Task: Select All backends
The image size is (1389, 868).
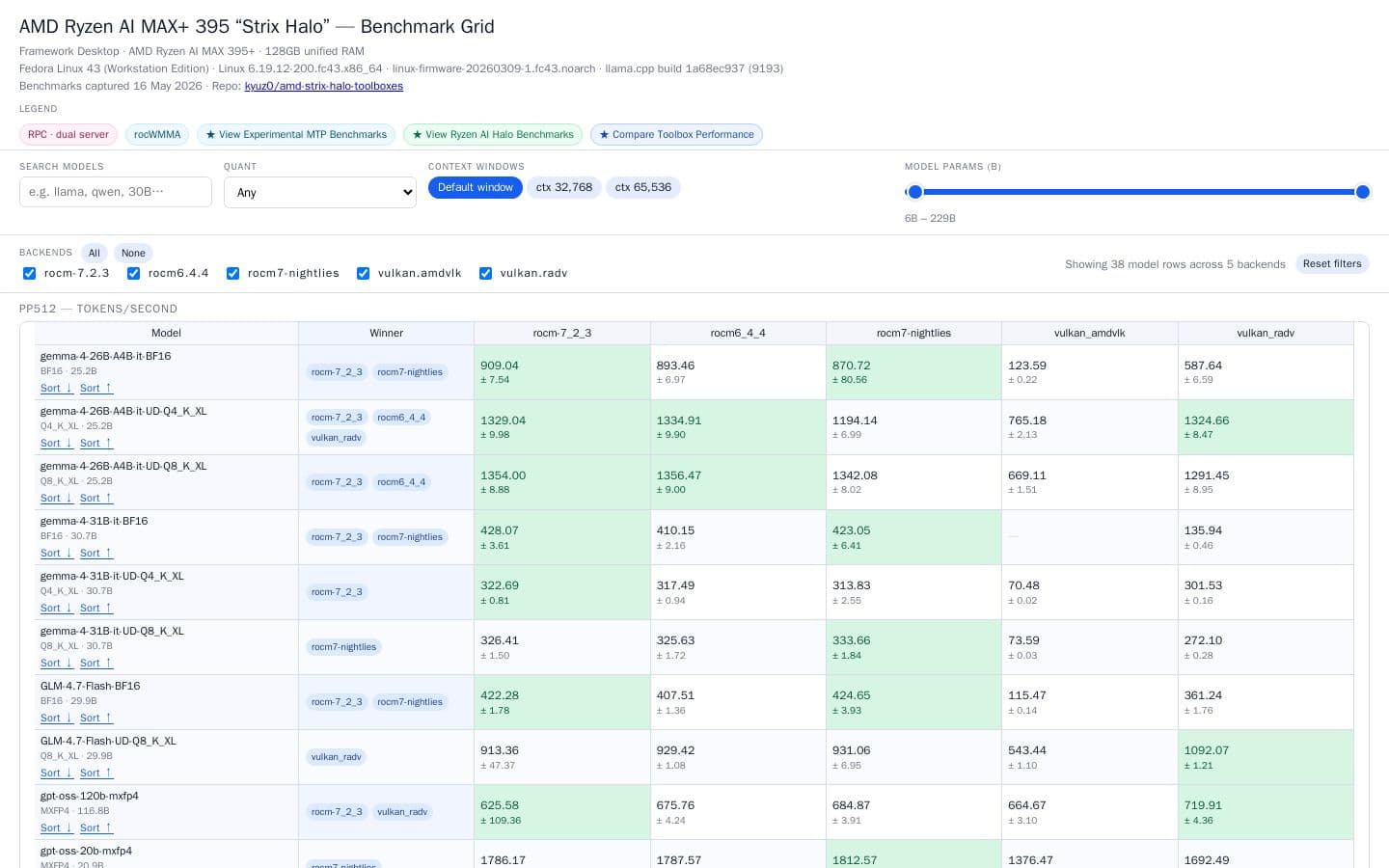Action: 94,253
